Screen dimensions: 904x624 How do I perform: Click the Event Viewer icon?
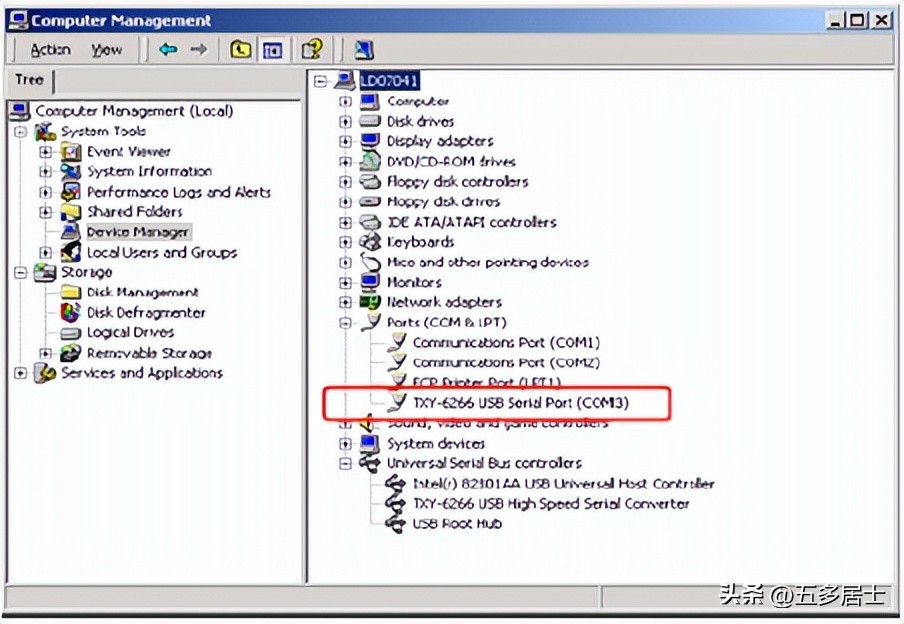click(x=71, y=152)
